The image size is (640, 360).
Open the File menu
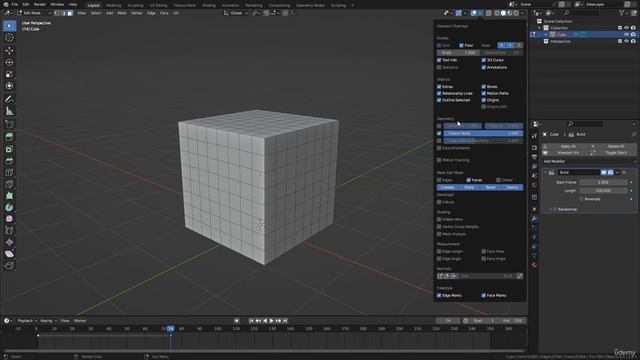(15, 4)
